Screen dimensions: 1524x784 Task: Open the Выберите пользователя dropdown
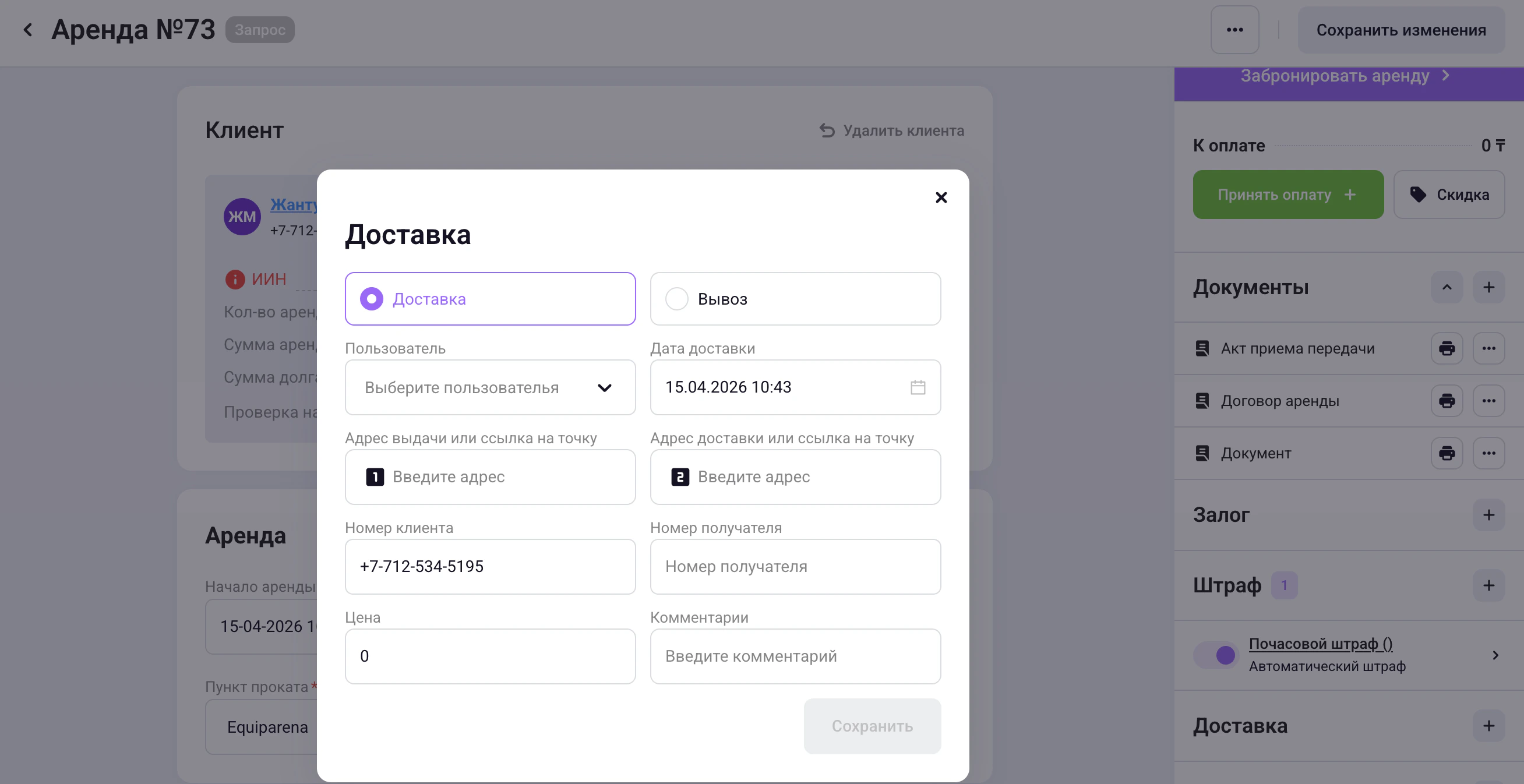[490, 387]
